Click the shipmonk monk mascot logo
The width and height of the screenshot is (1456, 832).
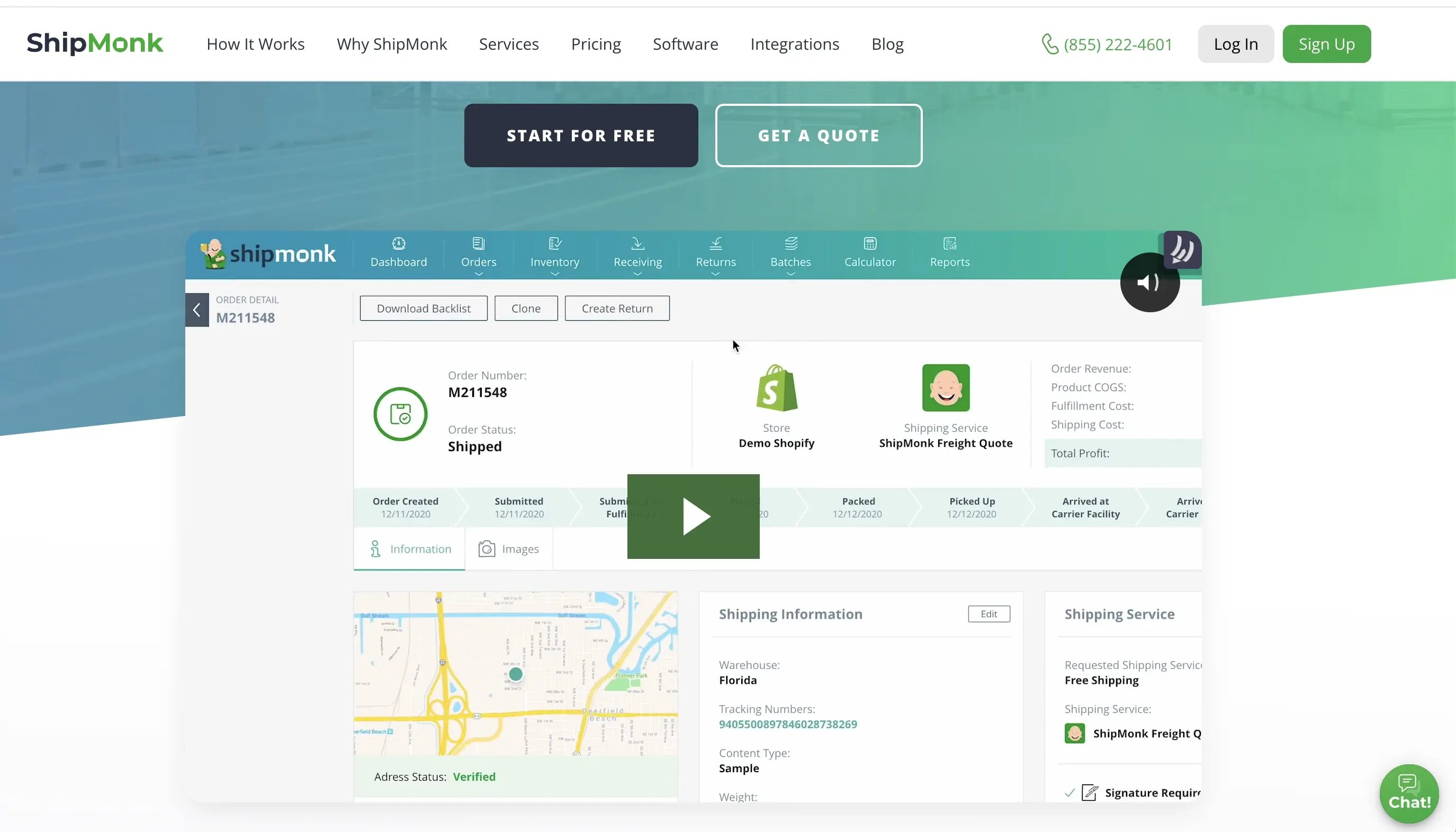[x=267, y=254]
